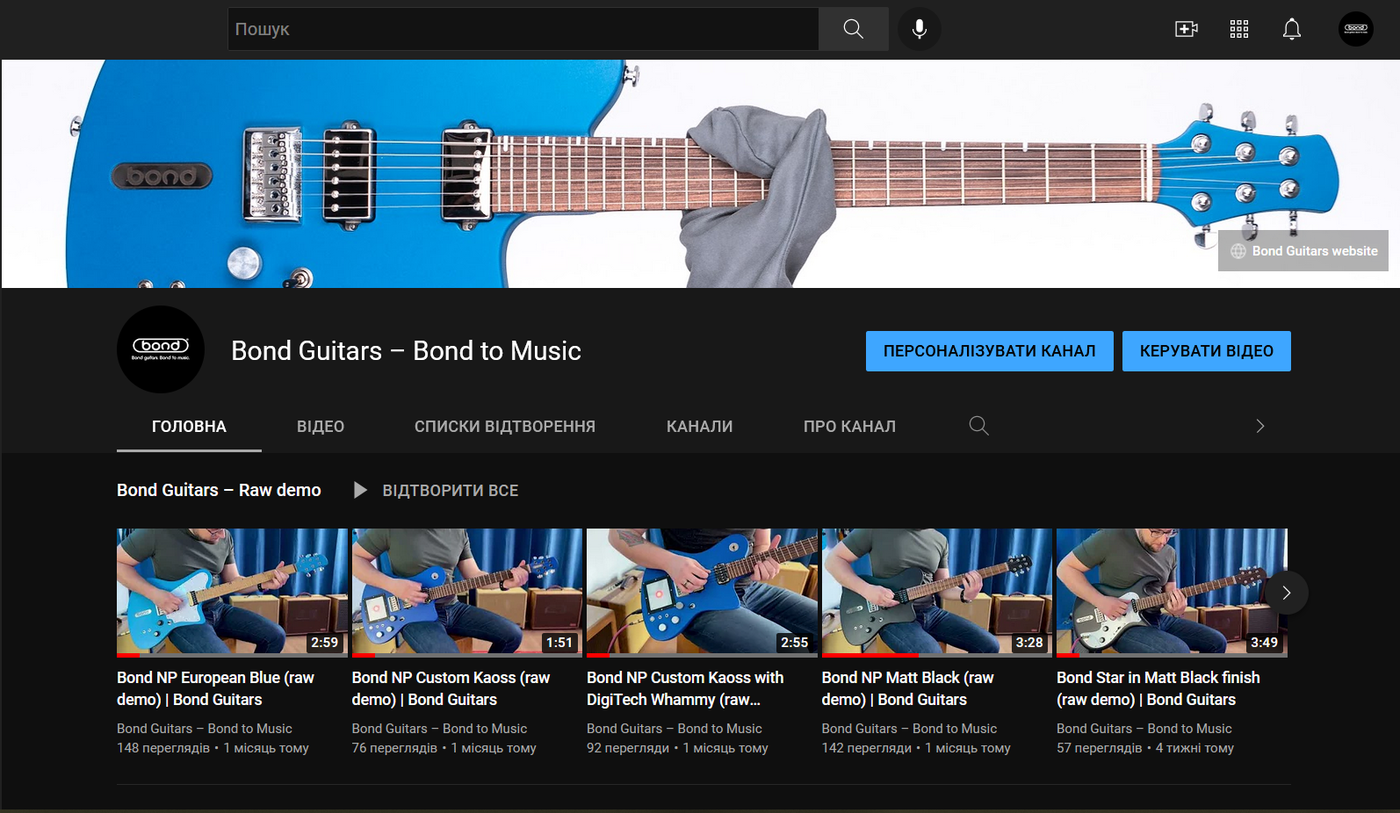Image resolution: width=1400 pixels, height=813 pixels.
Task: Click the search magnifier button
Action: point(853,29)
